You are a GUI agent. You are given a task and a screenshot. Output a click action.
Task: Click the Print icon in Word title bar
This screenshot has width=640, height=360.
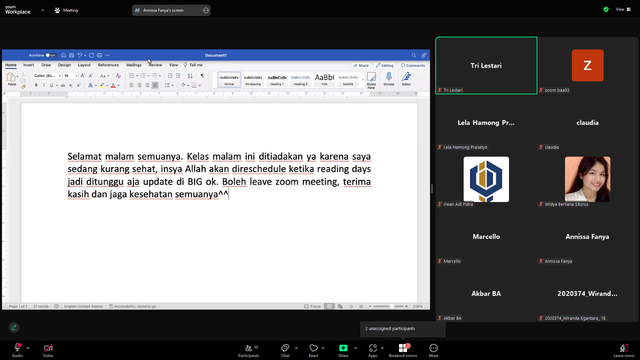(x=99, y=55)
